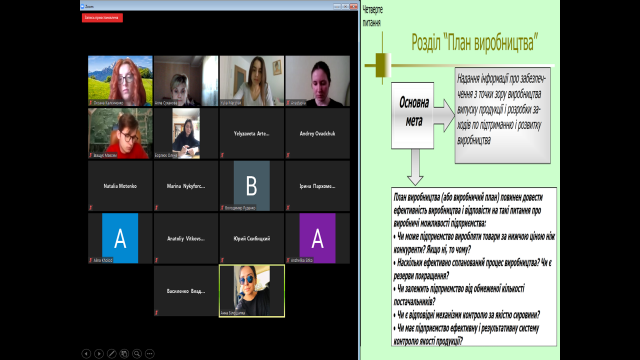Select the Andrey Ovadchuk participant tile
This screenshot has height=360, width=640.
click(x=318, y=133)
